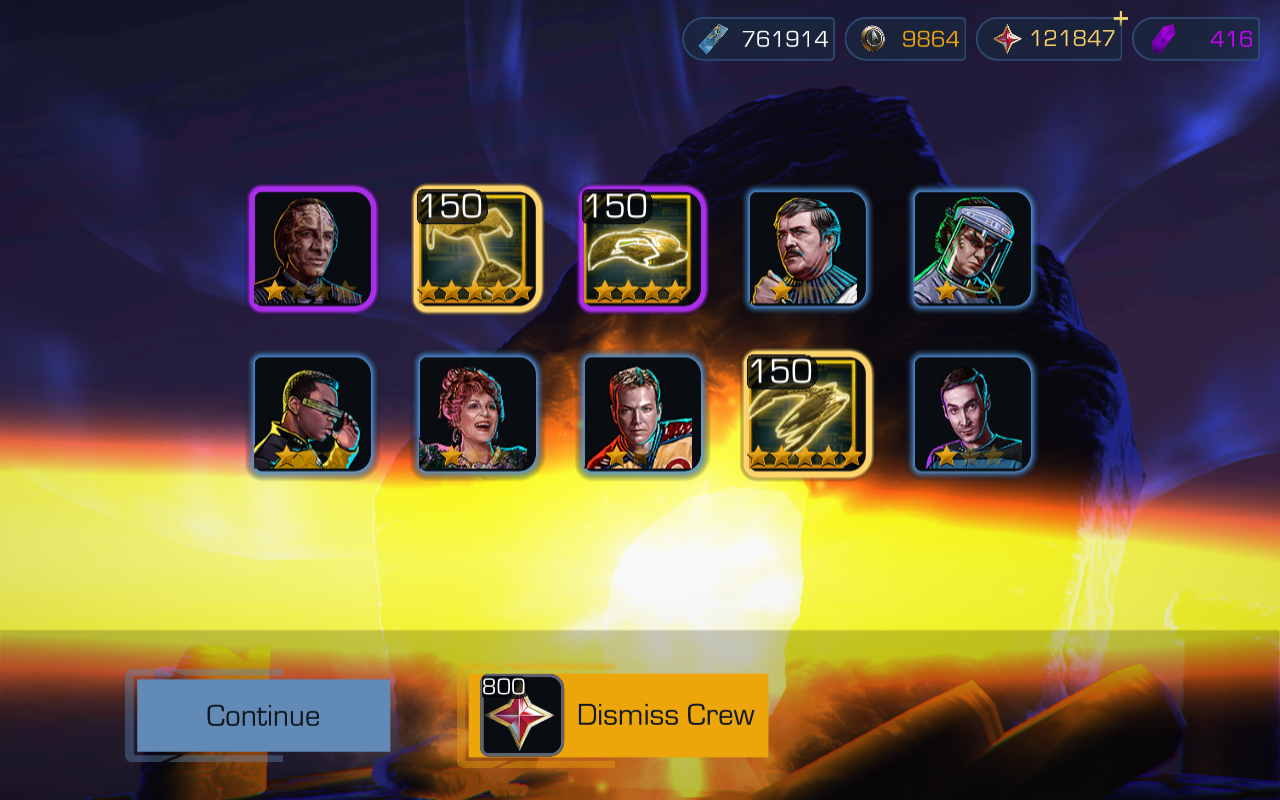Screen dimensions: 1280x800
Task: Add more honor with the plus icon
Action: (1121, 18)
